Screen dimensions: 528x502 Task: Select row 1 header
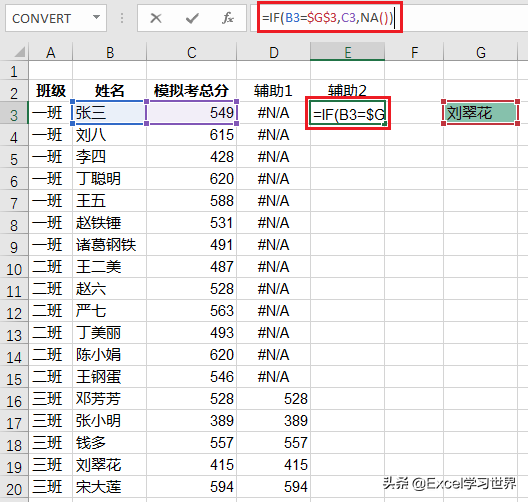point(14,71)
